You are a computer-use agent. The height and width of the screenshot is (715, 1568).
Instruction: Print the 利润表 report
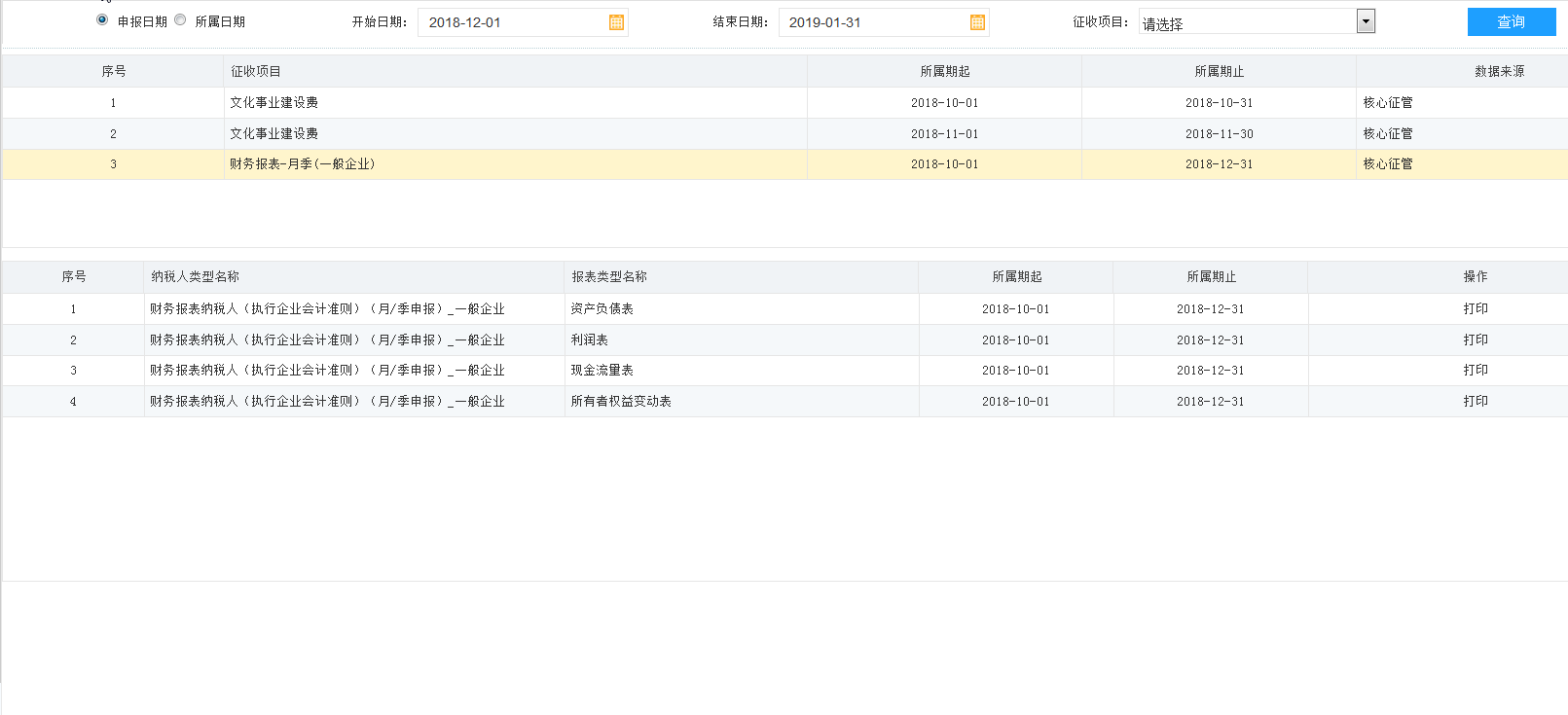(x=1475, y=340)
